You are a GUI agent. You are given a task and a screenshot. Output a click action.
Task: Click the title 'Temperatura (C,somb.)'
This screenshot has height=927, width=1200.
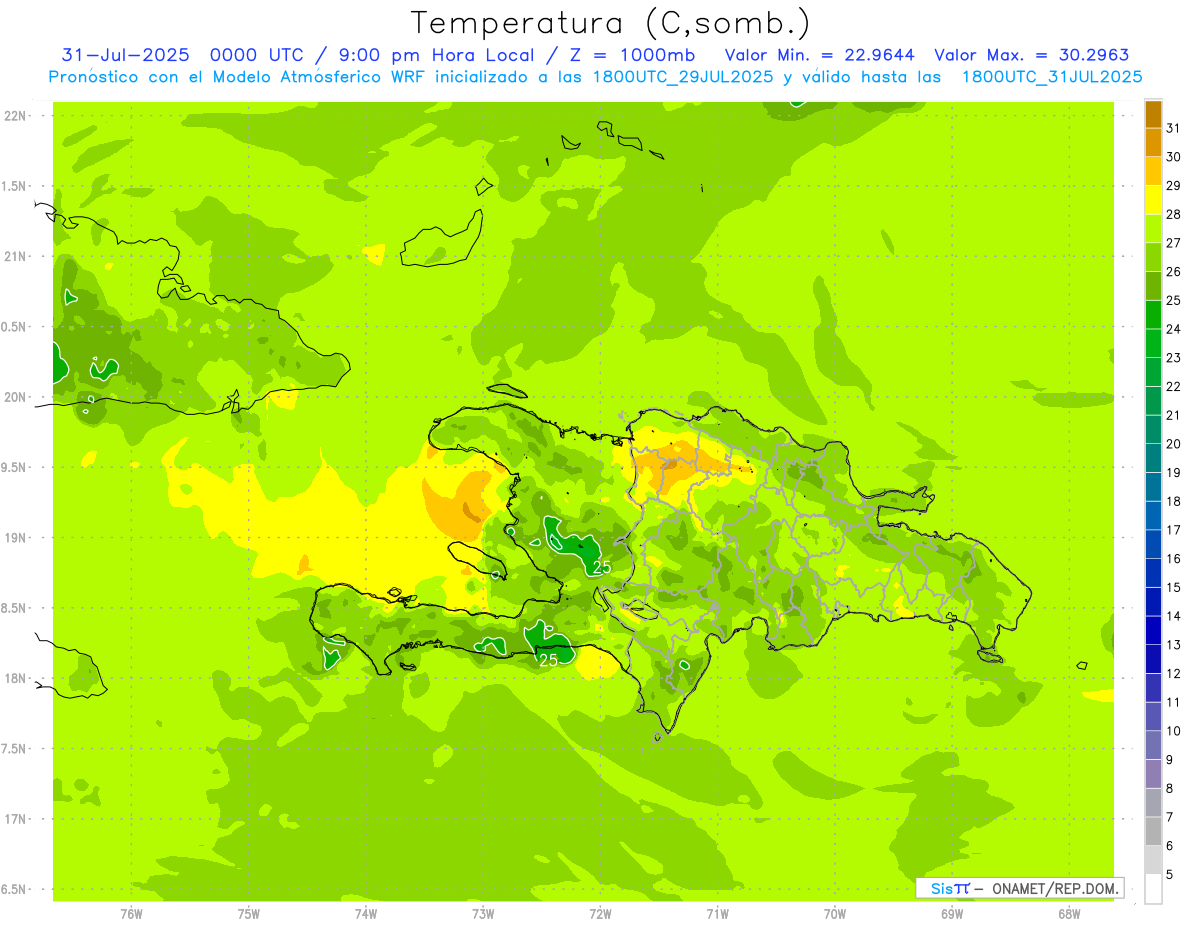tap(610, 23)
